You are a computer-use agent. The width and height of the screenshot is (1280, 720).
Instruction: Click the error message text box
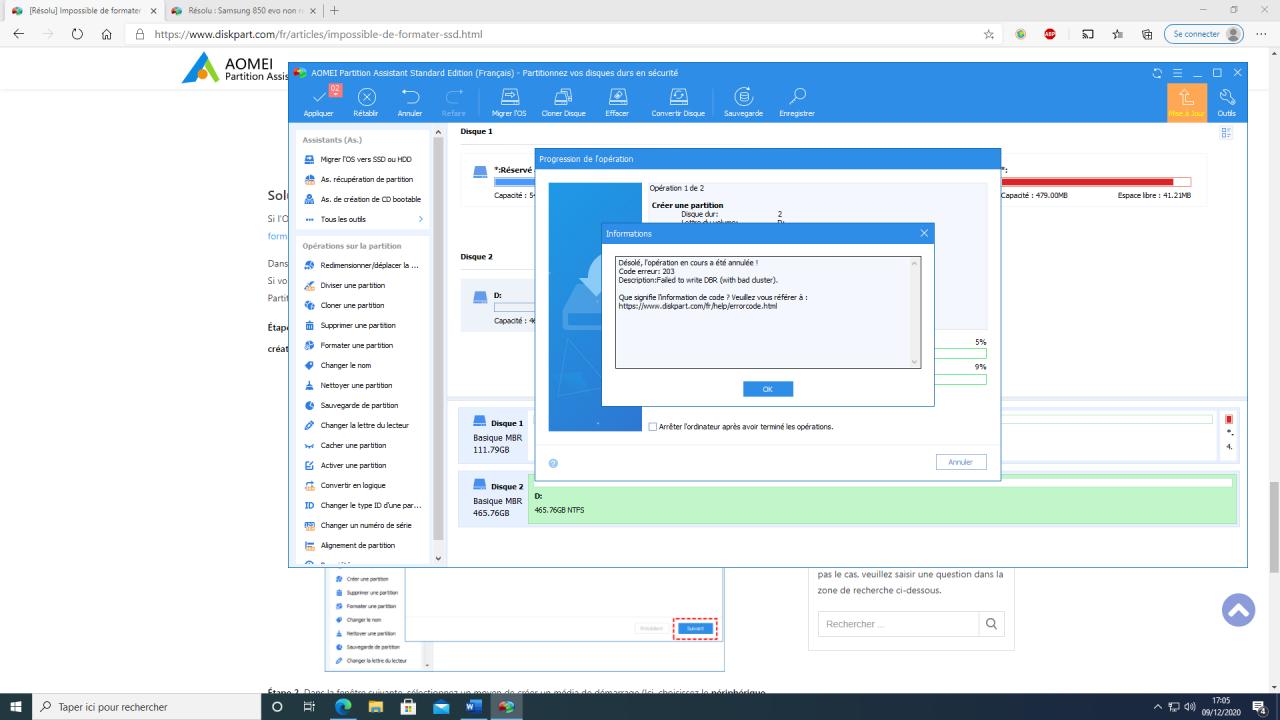[x=768, y=312]
